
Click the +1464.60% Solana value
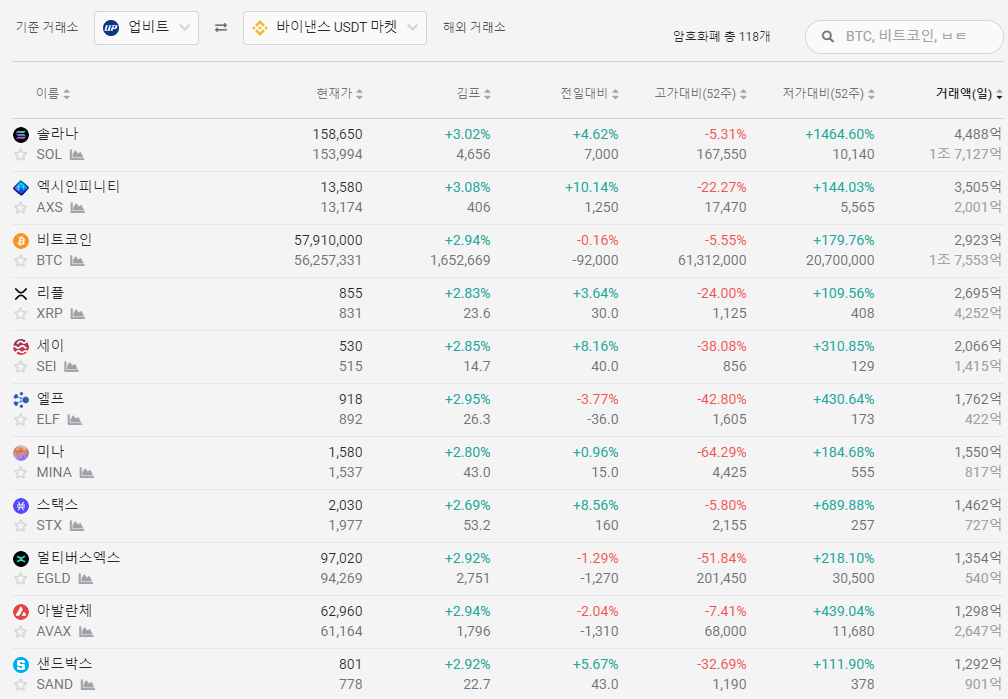840,134
